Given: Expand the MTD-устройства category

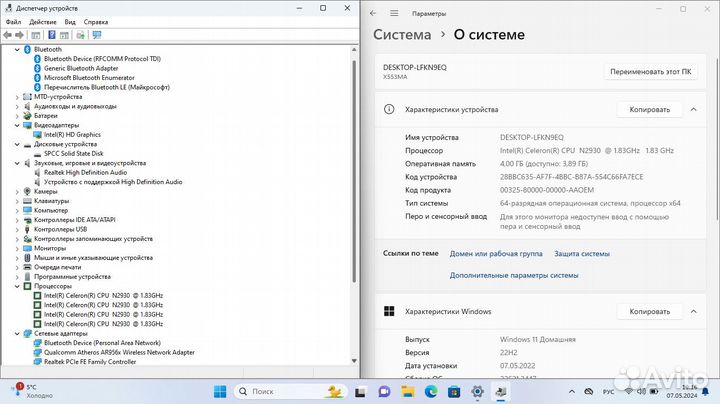Looking at the screenshot, I should [17, 97].
